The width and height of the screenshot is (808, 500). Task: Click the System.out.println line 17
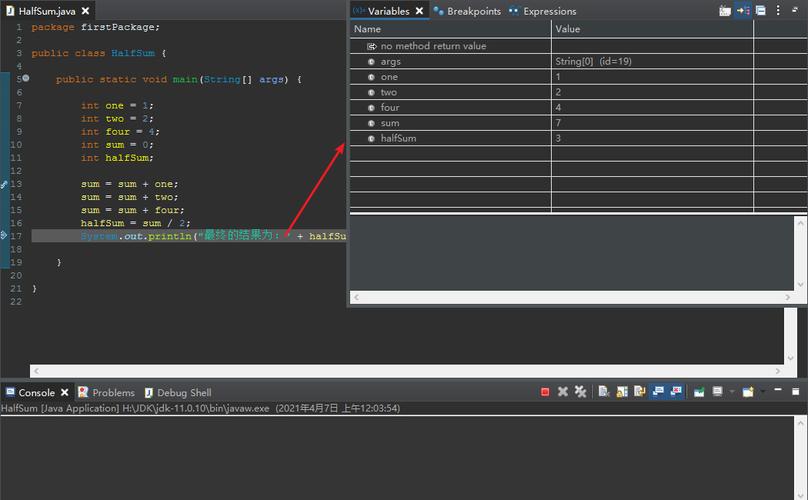[x=189, y=236]
